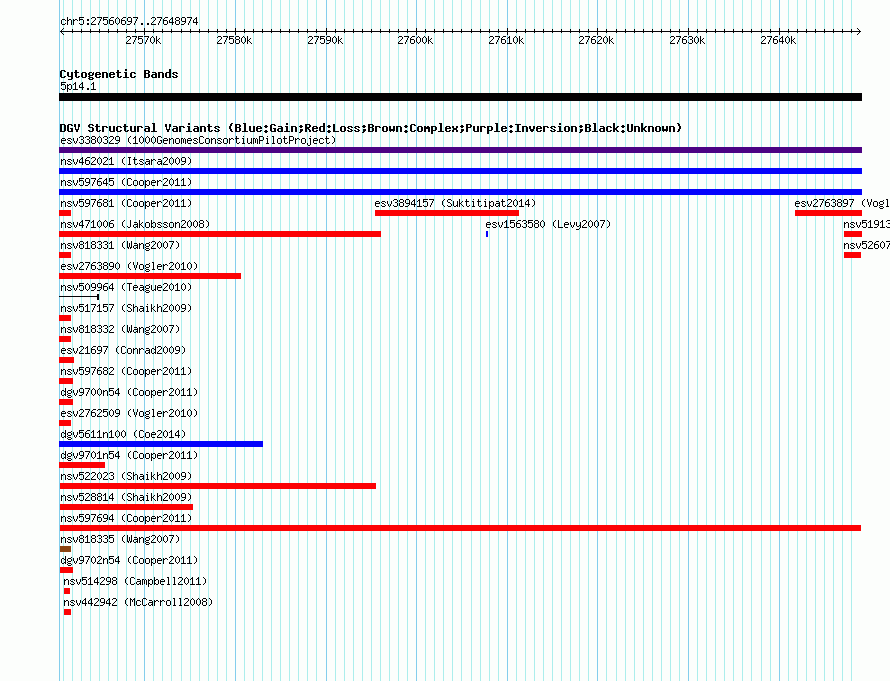Viewport: 890px width, 681px height.
Task: Click the esv3894157 (Suktitipat2014) label
Action: click(x=455, y=203)
